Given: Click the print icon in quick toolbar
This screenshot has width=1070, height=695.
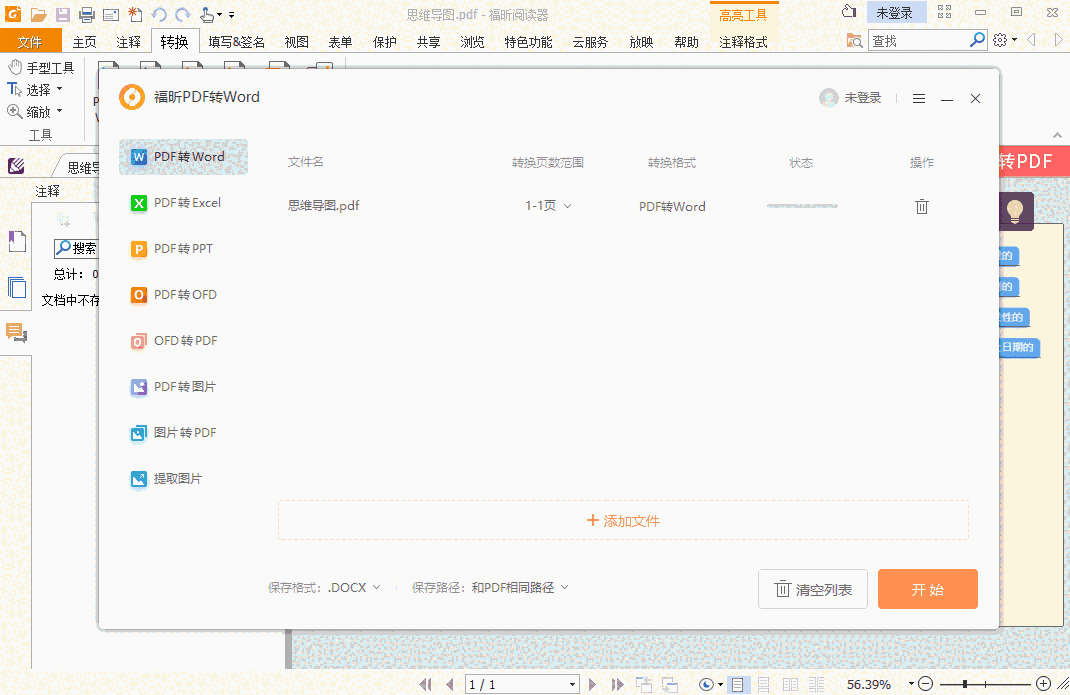Looking at the screenshot, I should click(87, 14).
